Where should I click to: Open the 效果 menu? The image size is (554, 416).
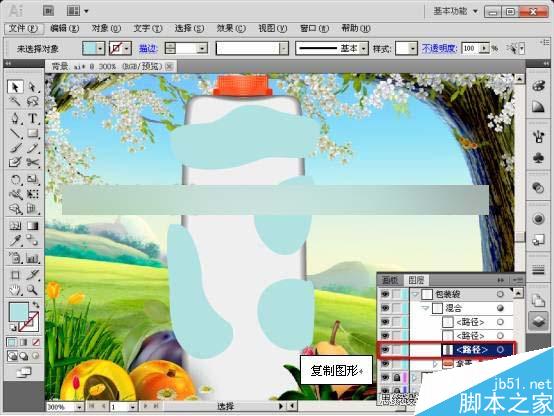pos(231,28)
